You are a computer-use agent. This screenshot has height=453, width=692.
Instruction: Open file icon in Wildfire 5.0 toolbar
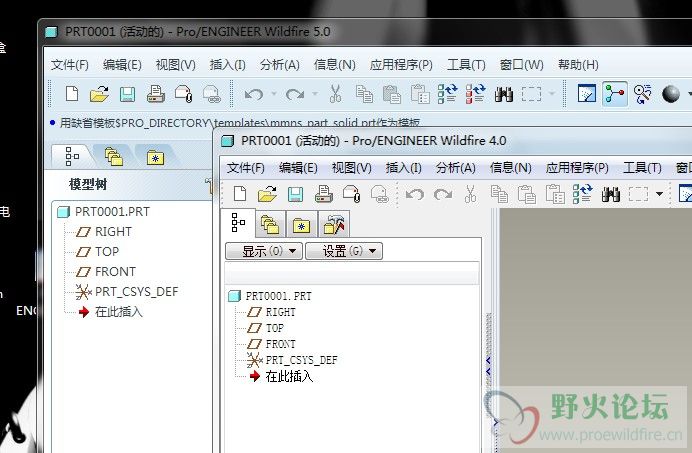(99, 94)
